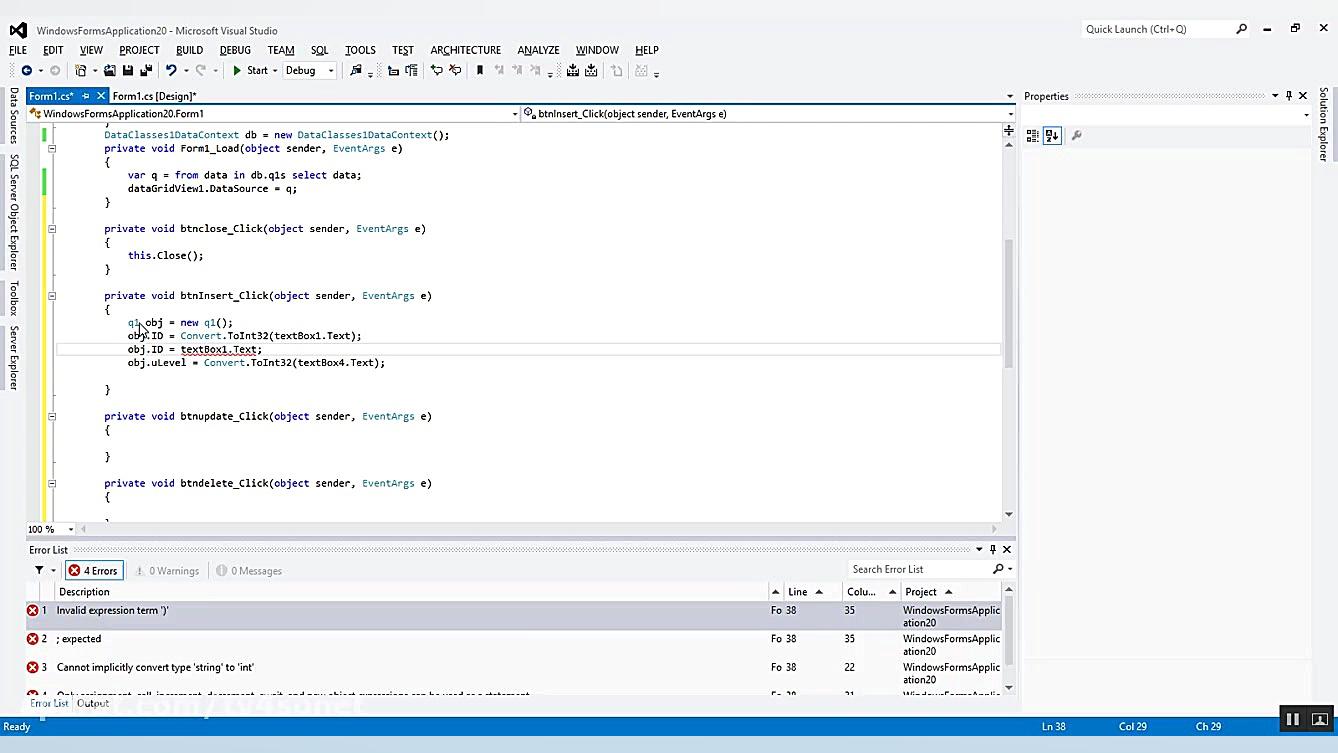Click the Save All toolbar icon
Image resolution: width=1338 pixels, height=753 pixels.
point(145,71)
